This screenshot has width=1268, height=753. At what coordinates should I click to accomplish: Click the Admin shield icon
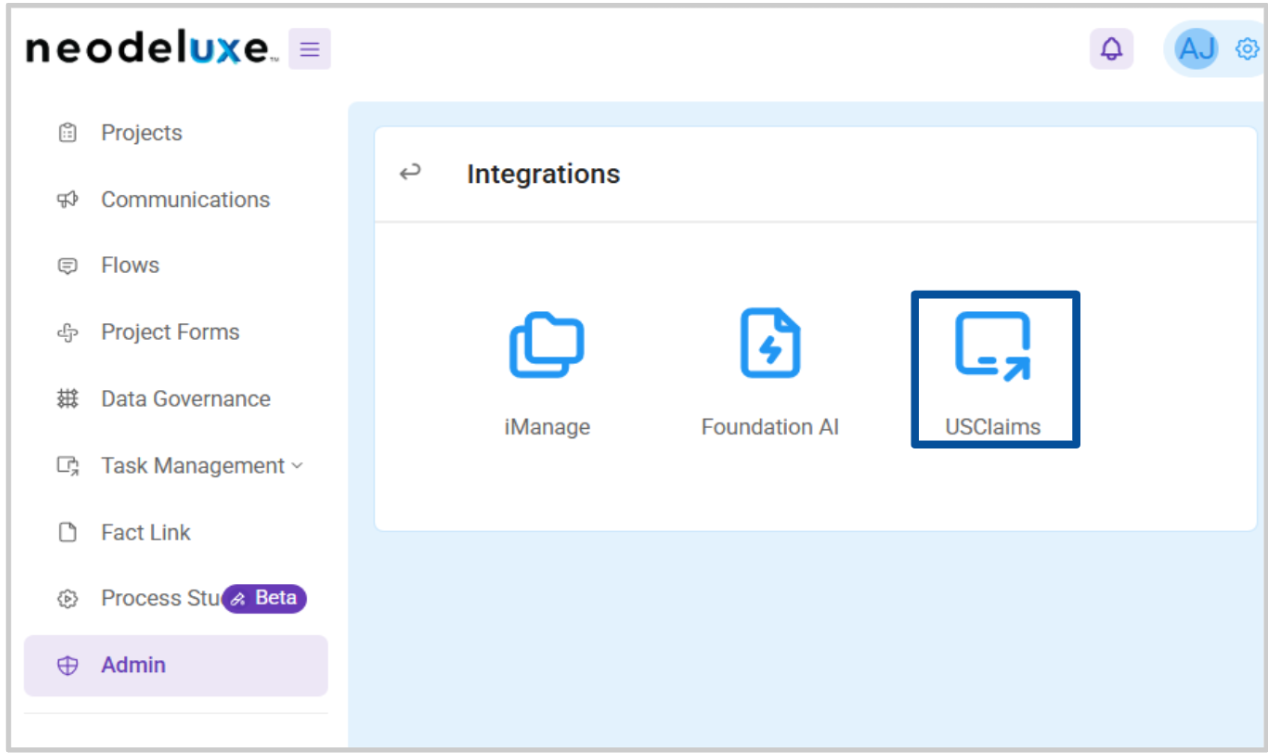click(67, 666)
